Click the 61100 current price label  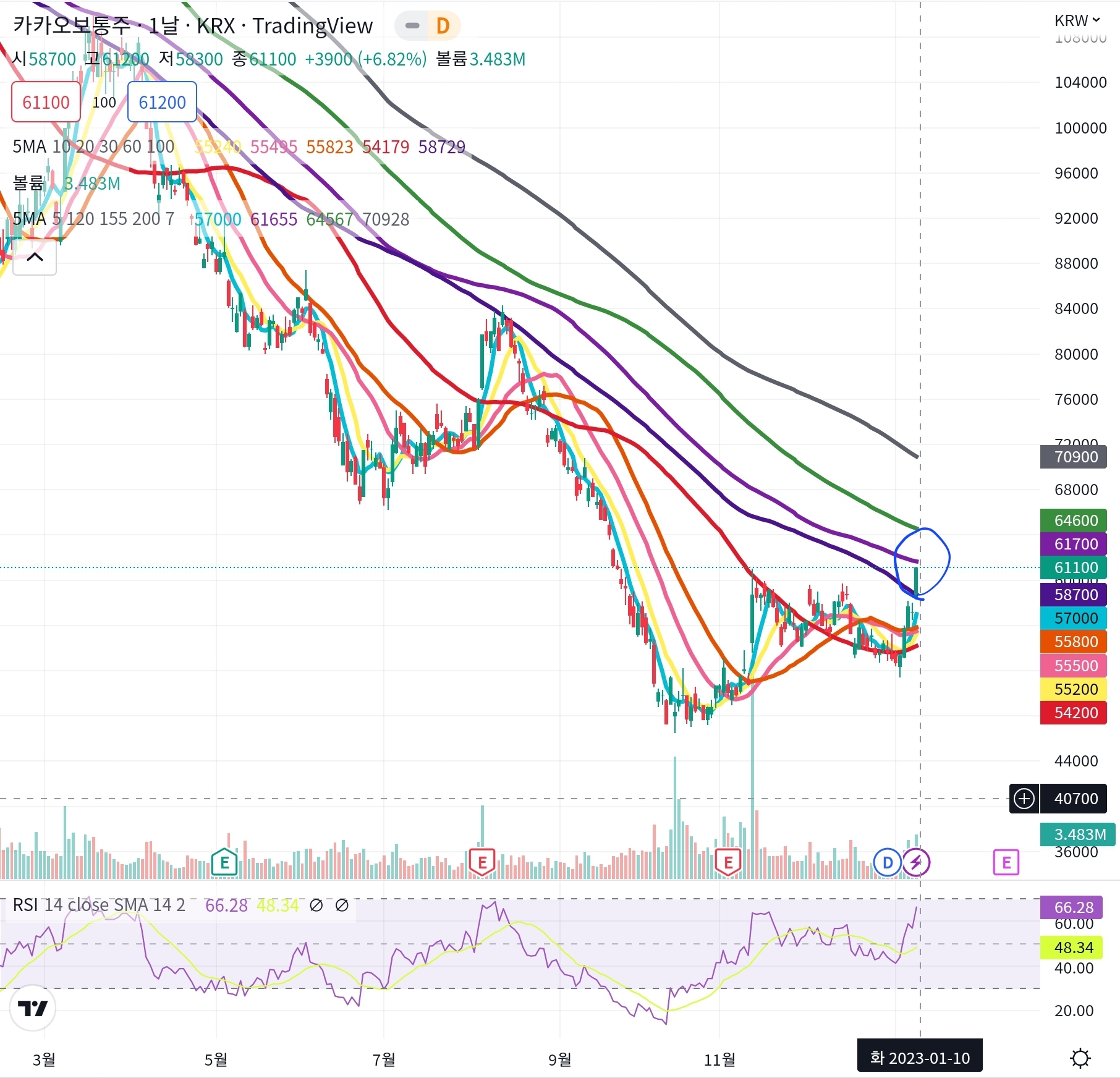pos(1074,567)
